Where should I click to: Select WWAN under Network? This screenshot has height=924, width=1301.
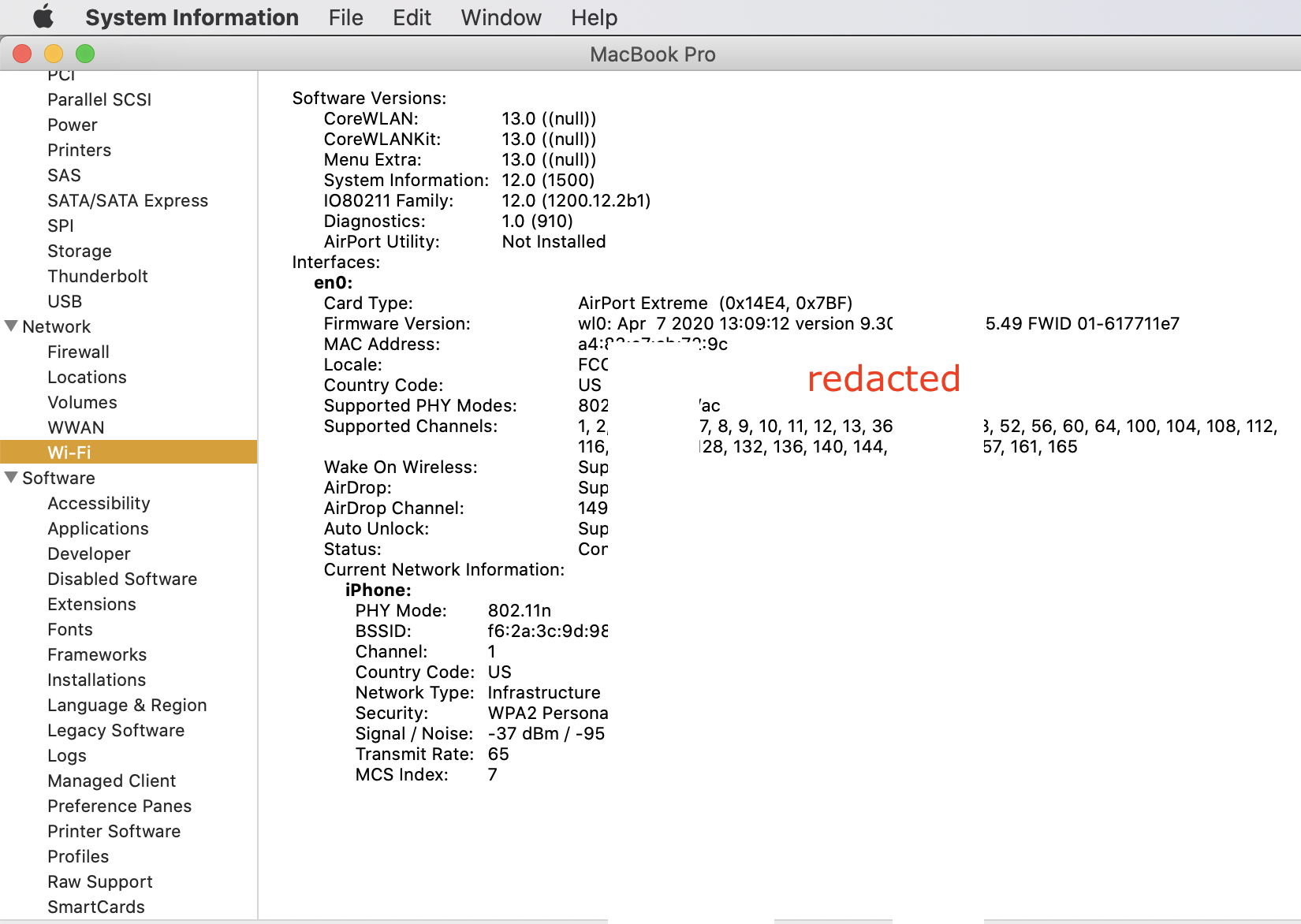[x=76, y=427]
